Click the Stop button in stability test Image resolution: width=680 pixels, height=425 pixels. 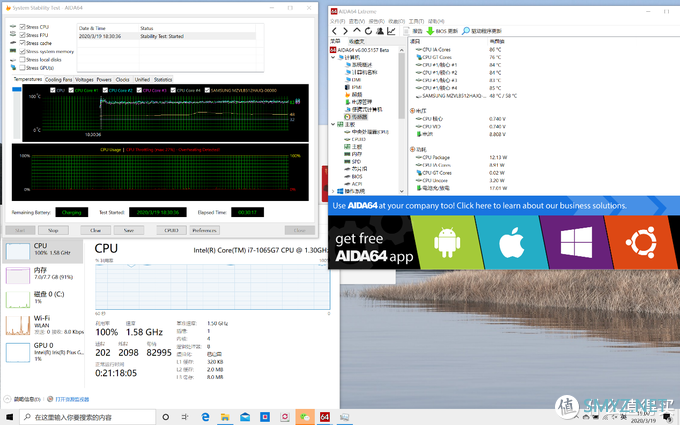click(53, 230)
